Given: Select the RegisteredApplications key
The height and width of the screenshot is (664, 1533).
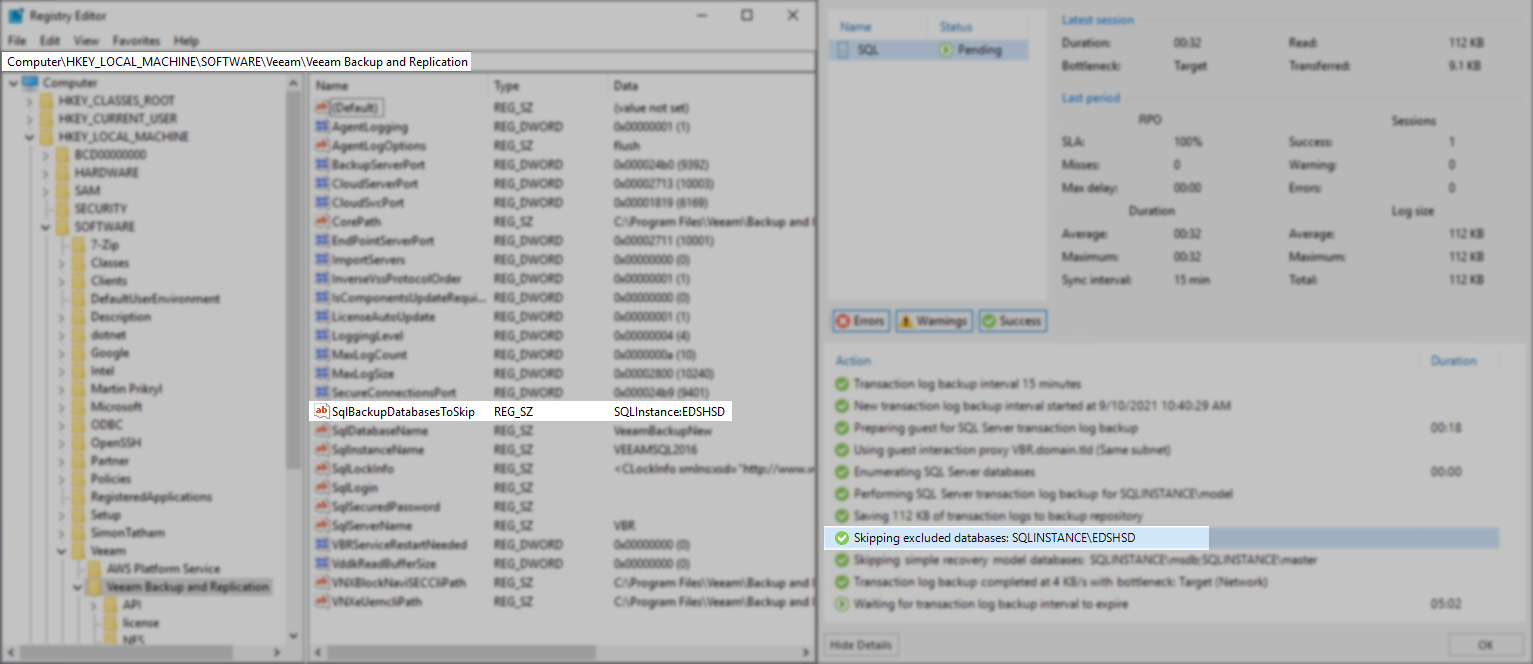Looking at the screenshot, I should tap(151, 497).
